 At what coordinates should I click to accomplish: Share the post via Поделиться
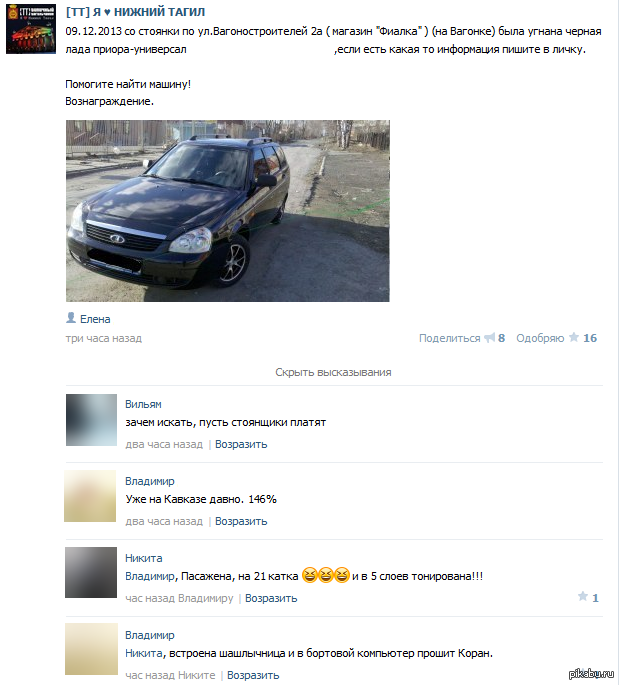pyautogui.click(x=450, y=338)
